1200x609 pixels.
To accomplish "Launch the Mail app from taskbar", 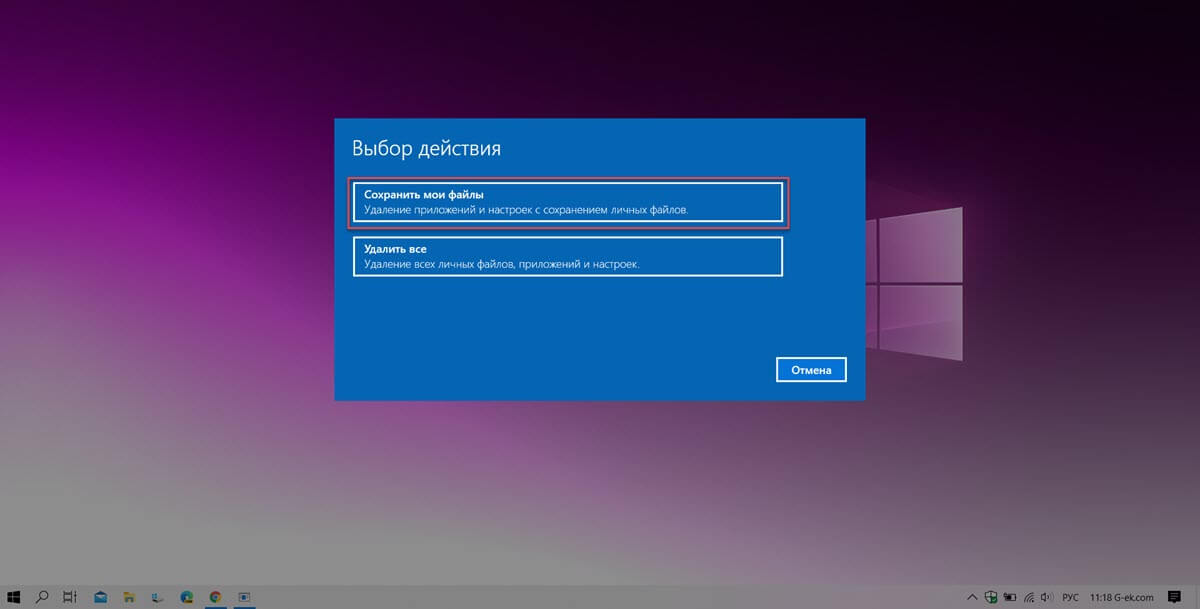I will click(x=100, y=596).
